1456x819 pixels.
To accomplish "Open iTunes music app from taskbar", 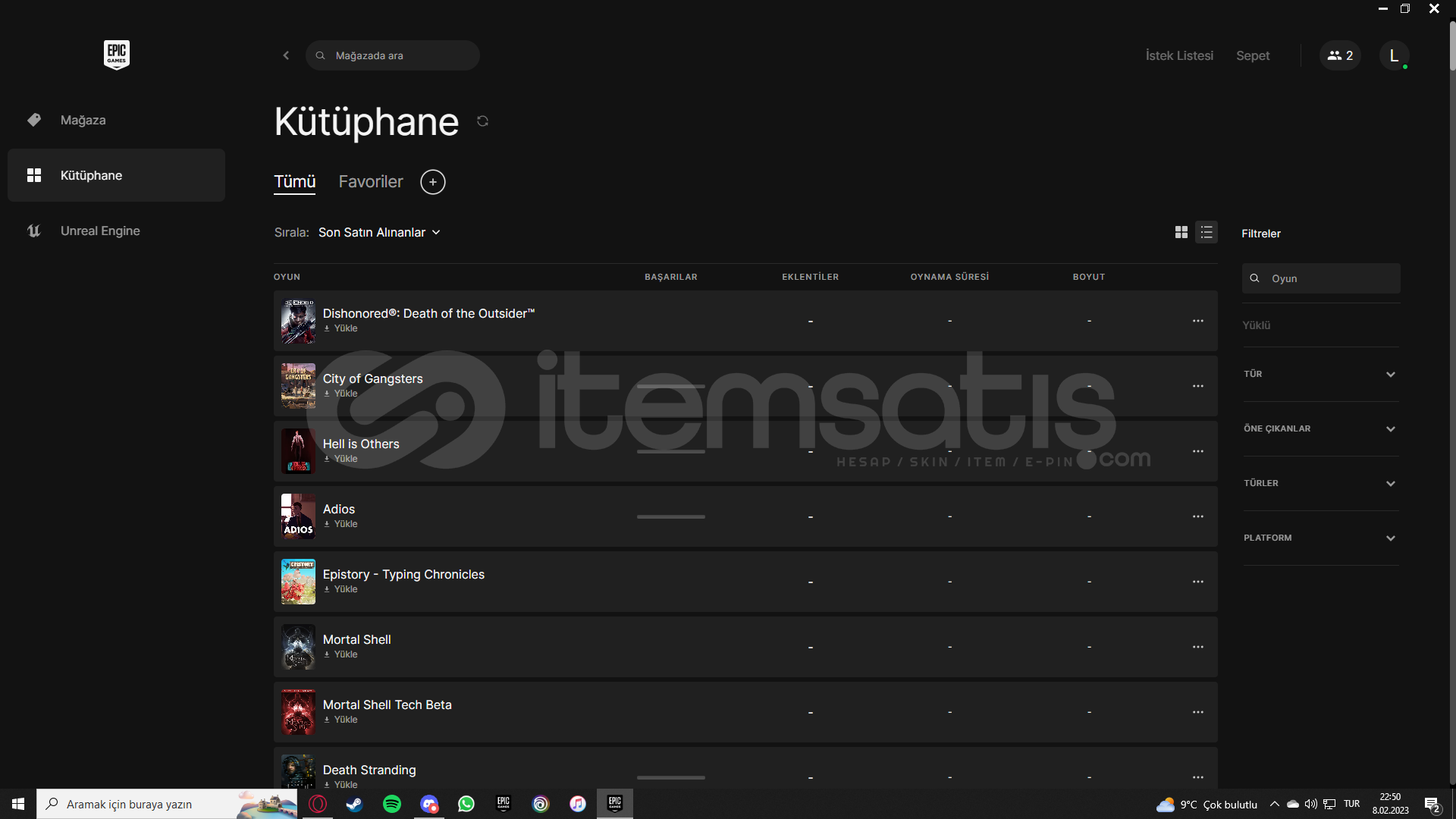I will click(x=578, y=804).
